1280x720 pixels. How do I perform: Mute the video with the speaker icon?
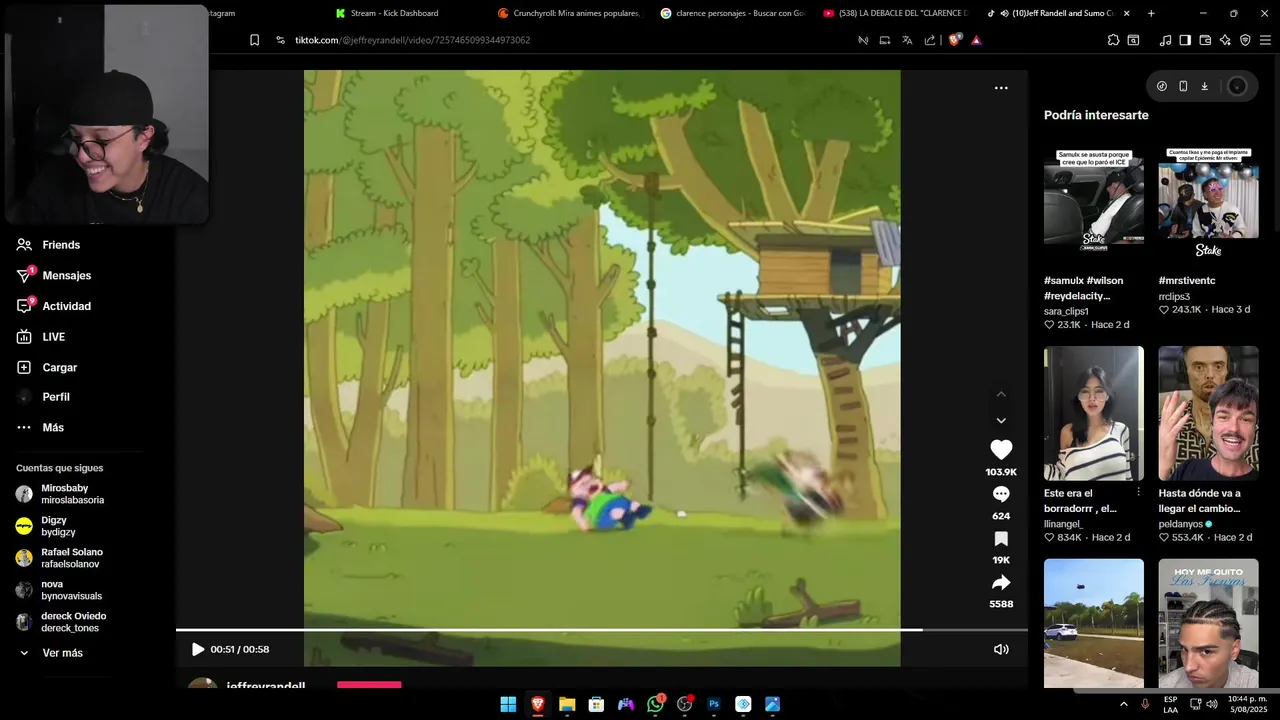point(1001,649)
